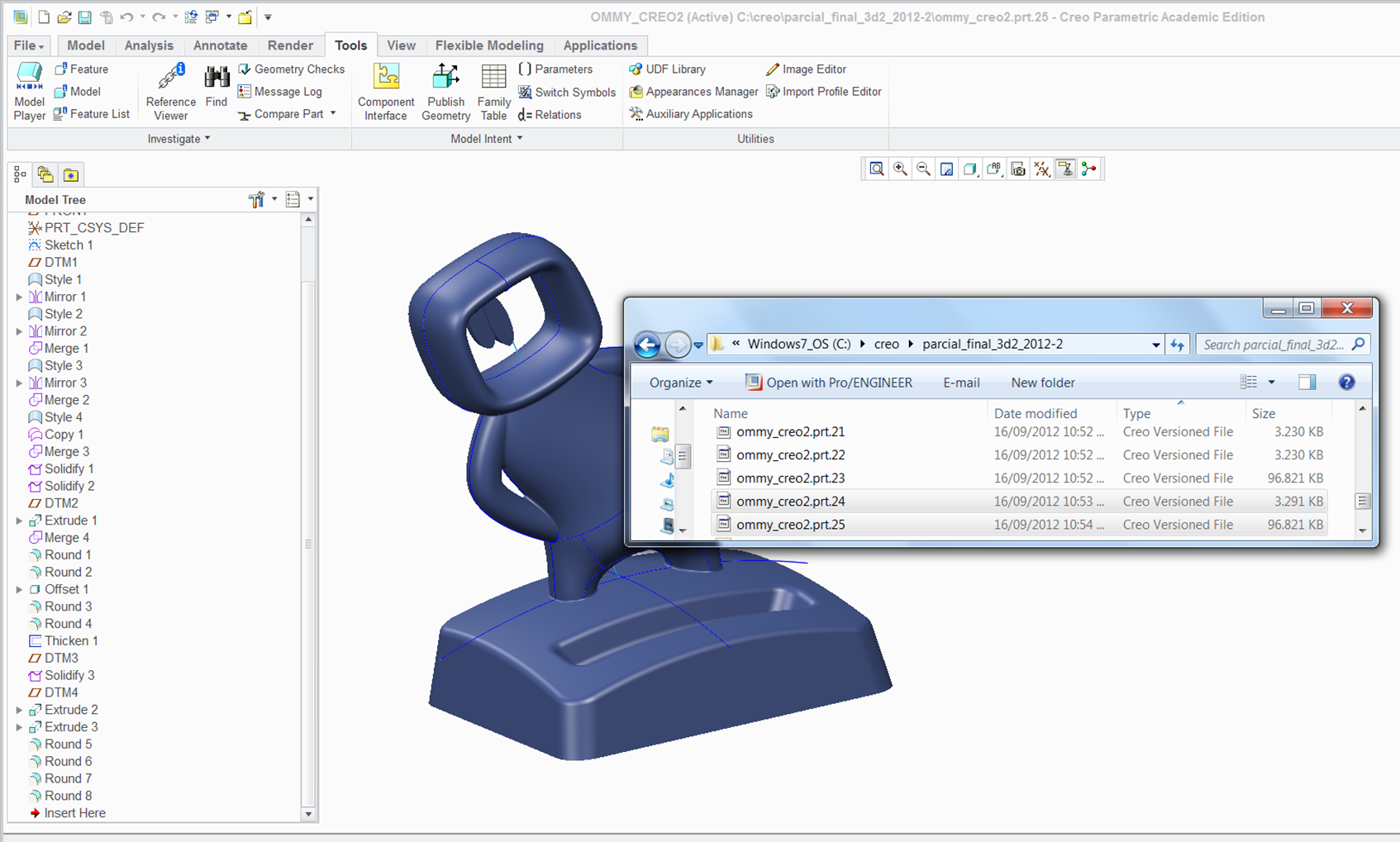
Task: Click the Explorer search field
Action: coord(1282,345)
